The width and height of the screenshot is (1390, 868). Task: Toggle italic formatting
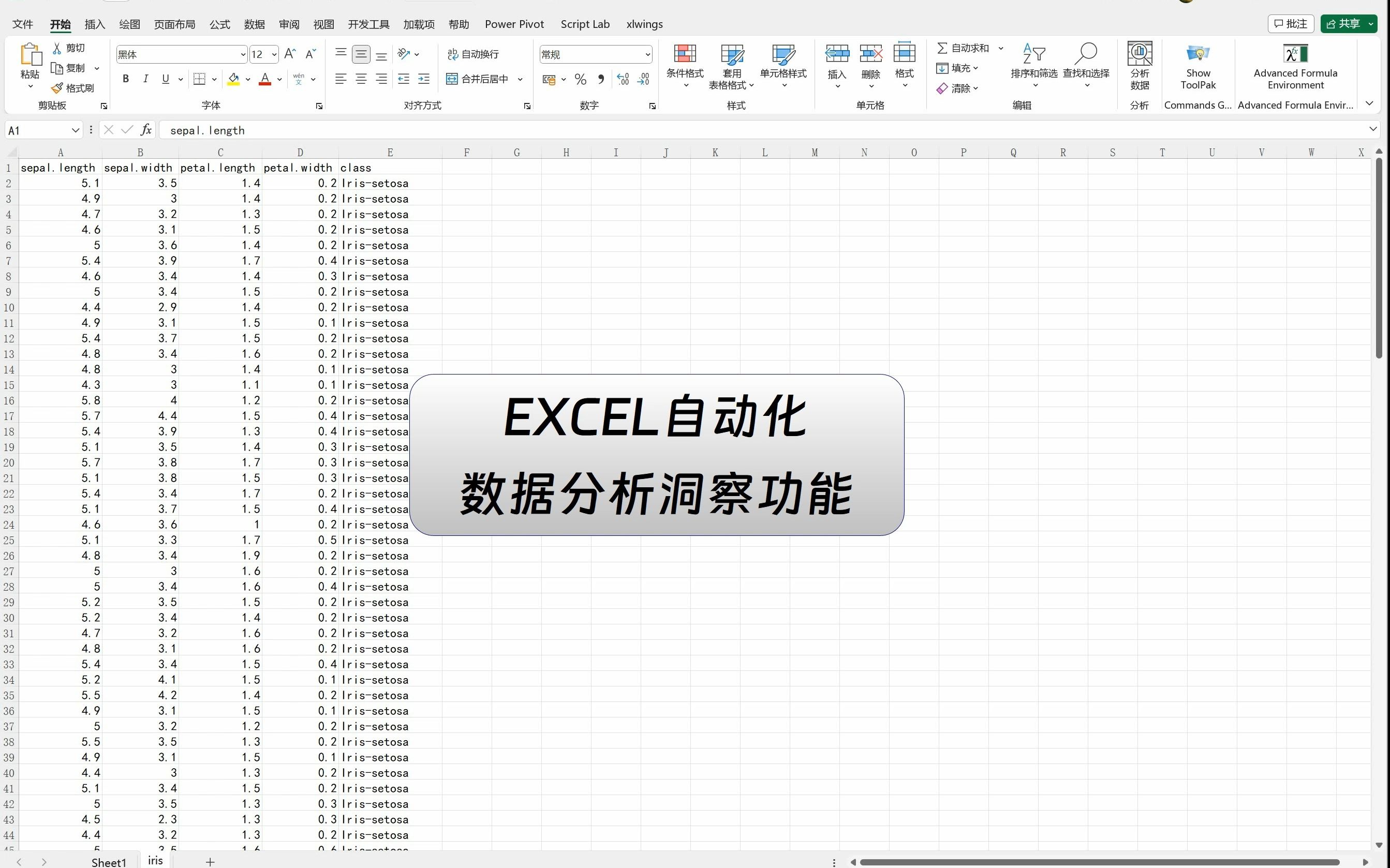click(x=145, y=79)
